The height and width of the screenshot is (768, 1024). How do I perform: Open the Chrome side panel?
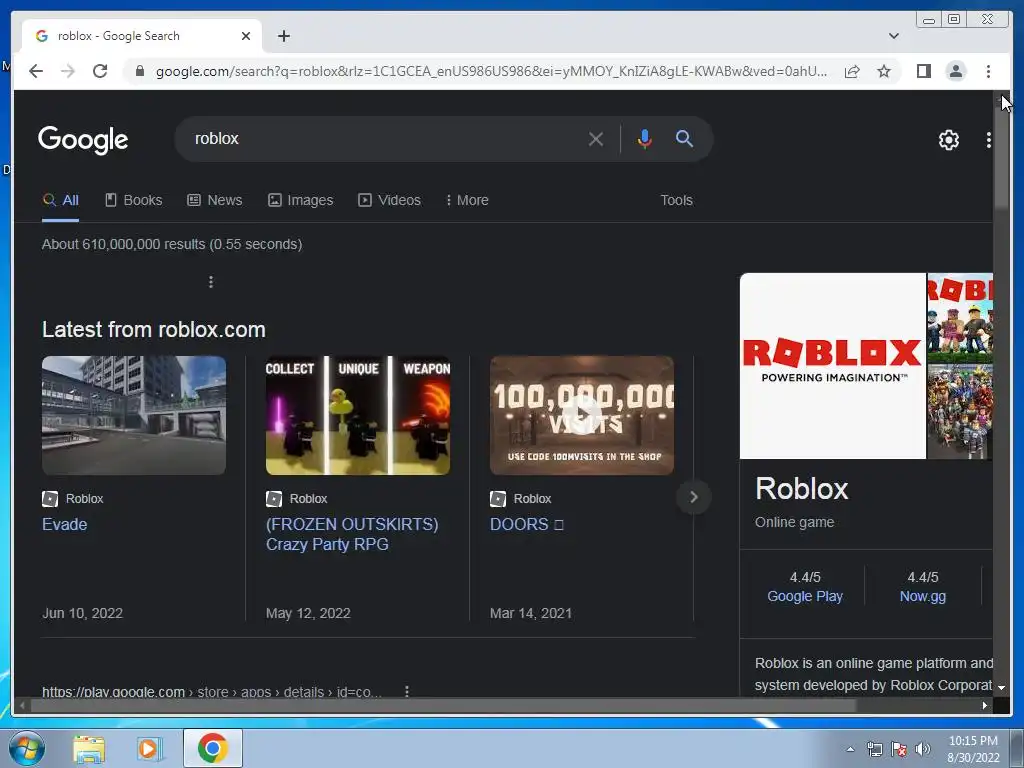coord(923,71)
